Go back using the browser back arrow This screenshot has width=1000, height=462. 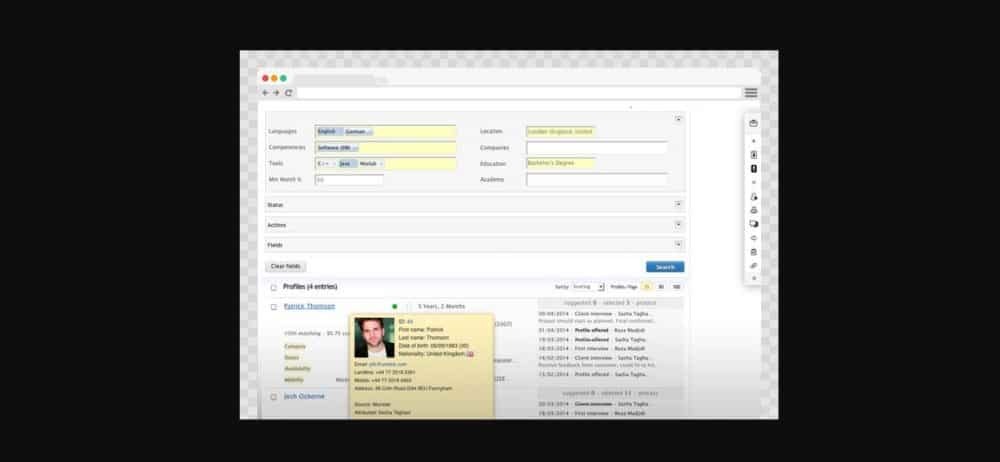click(265, 93)
